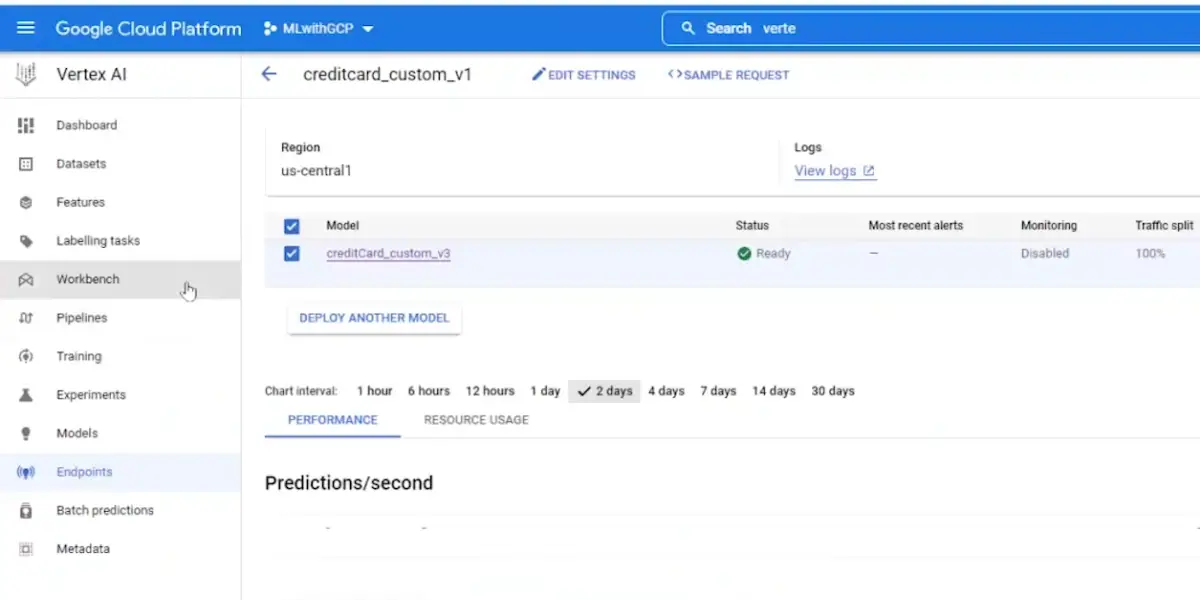Click the Metadata sidebar icon

pos(26,549)
